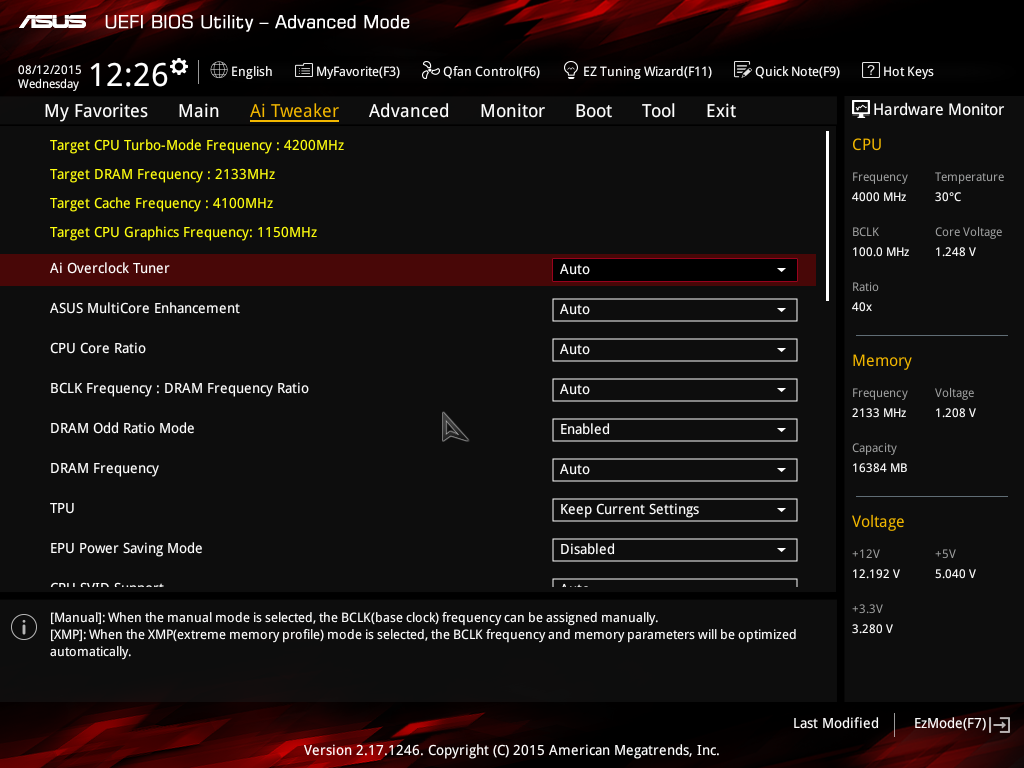Open the DRAM Frequency dropdown
Image resolution: width=1024 pixels, height=768 pixels.
(x=675, y=470)
